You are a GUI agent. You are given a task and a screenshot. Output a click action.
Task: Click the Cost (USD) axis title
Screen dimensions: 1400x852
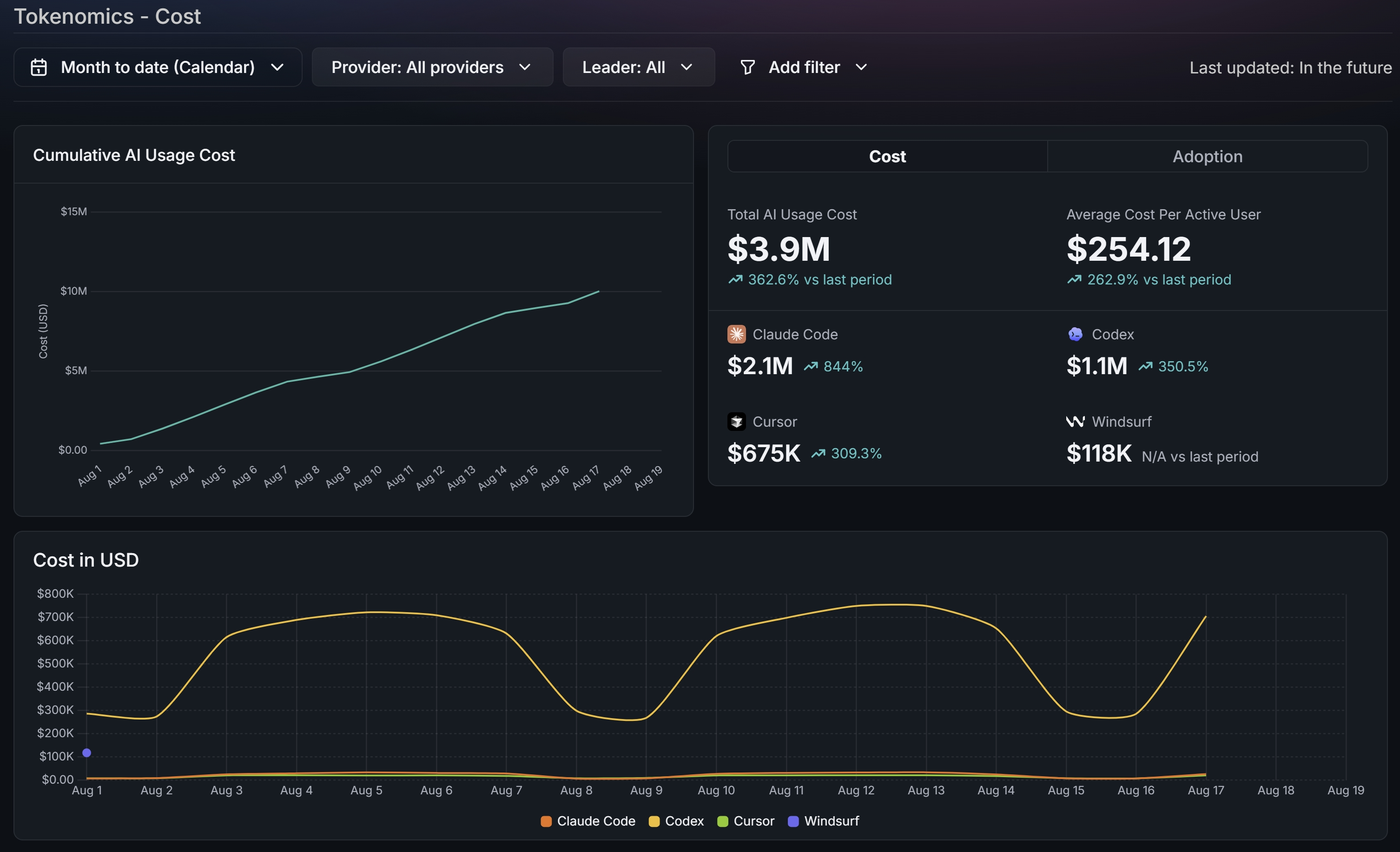(43, 331)
